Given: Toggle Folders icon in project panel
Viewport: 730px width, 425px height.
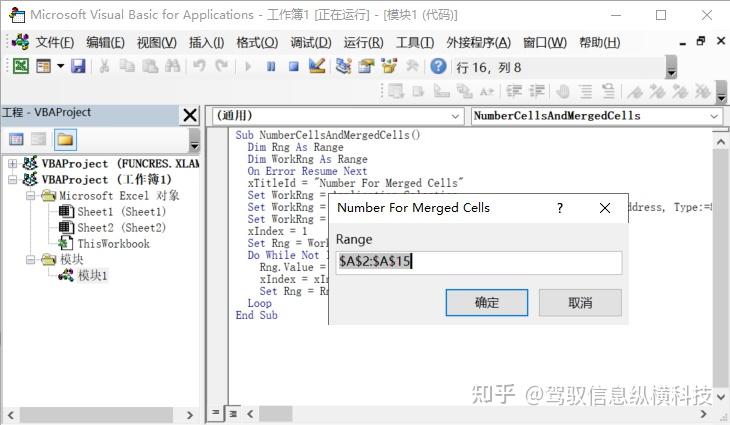Looking at the screenshot, I should [65, 139].
